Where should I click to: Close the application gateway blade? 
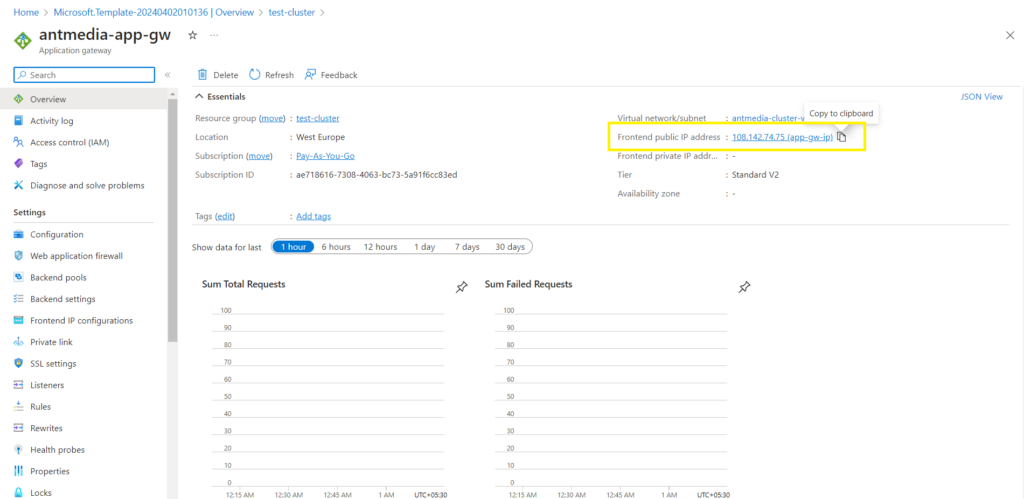1010,35
